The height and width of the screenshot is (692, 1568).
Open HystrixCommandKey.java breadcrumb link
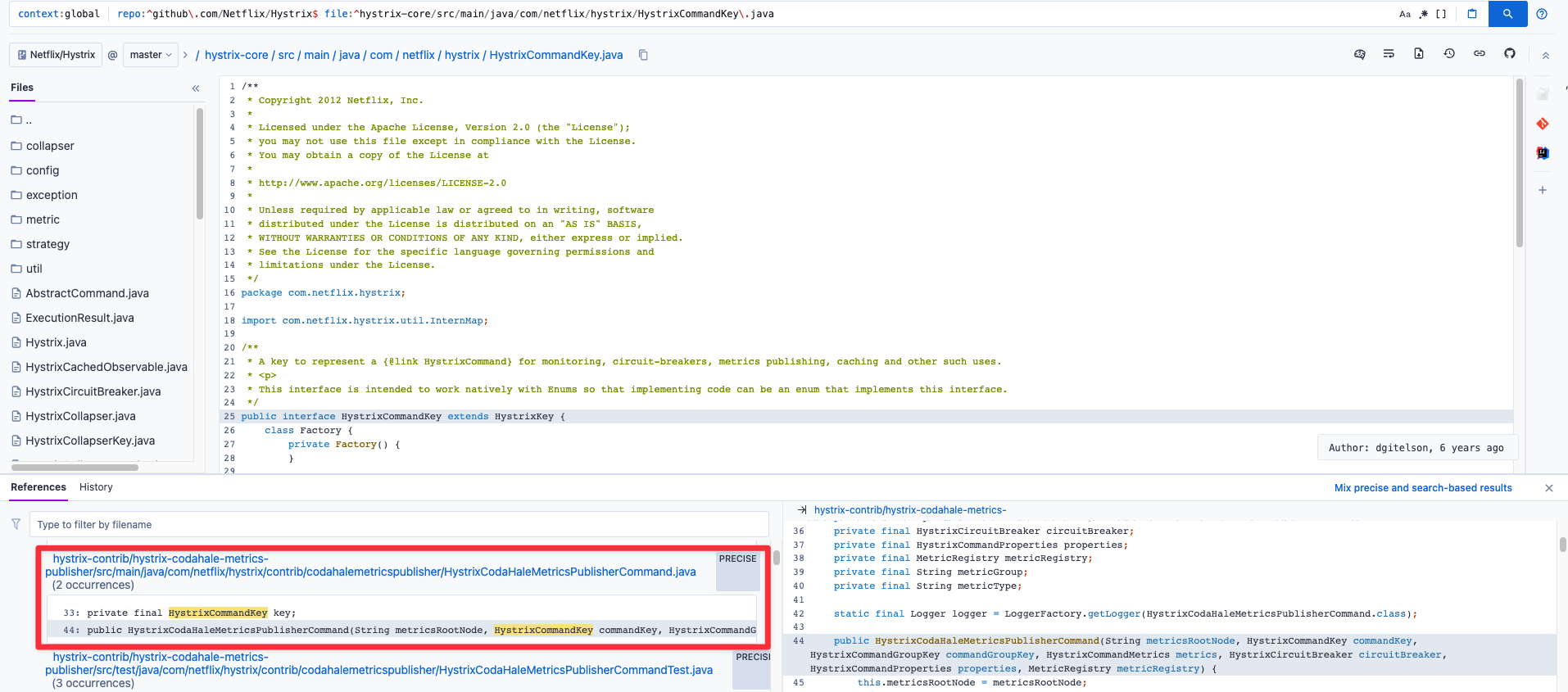556,55
